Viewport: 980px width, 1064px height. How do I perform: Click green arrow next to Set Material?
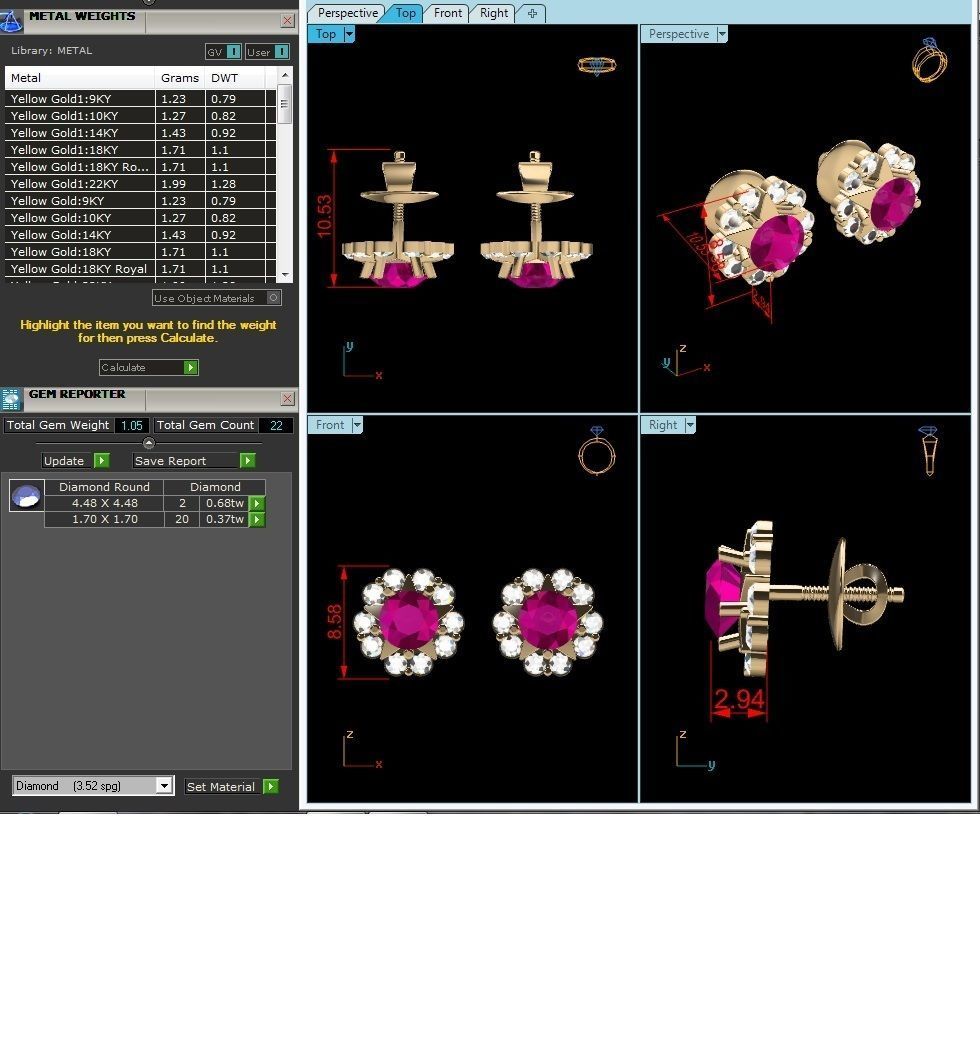coord(271,786)
